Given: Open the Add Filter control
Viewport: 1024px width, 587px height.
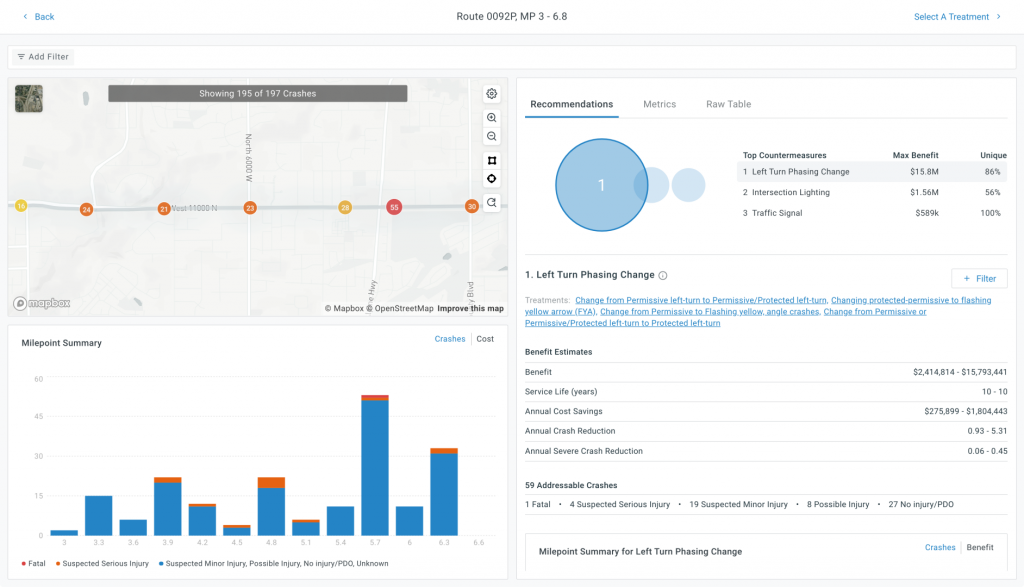Looking at the screenshot, I should pyautogui.click(x=42, y=57).
